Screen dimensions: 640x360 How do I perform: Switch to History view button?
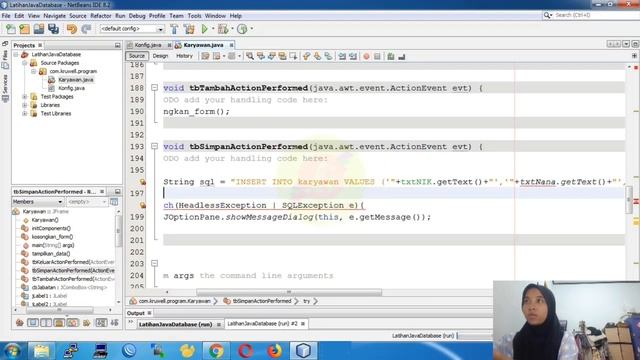[184, 56]
